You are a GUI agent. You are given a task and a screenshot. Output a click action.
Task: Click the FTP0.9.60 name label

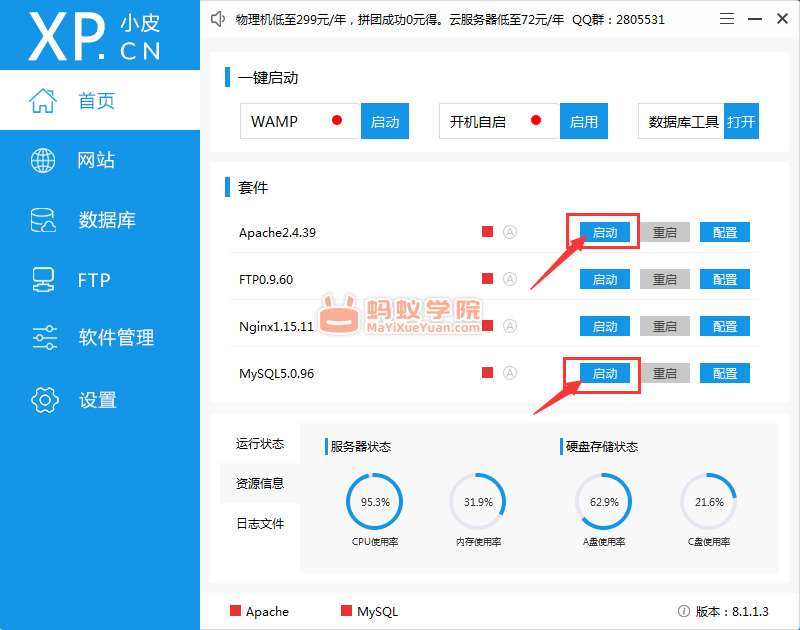pyautogui.click(x=266, y=280)
